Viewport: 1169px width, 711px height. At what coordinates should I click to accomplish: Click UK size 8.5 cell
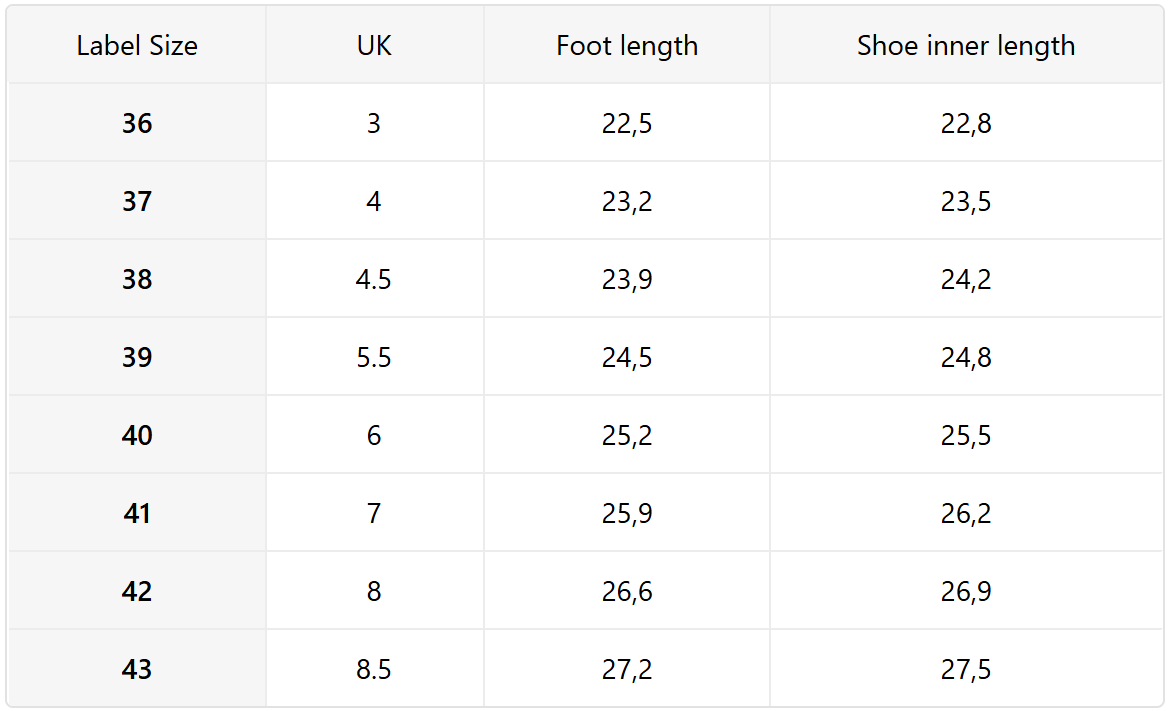(374, 670)
